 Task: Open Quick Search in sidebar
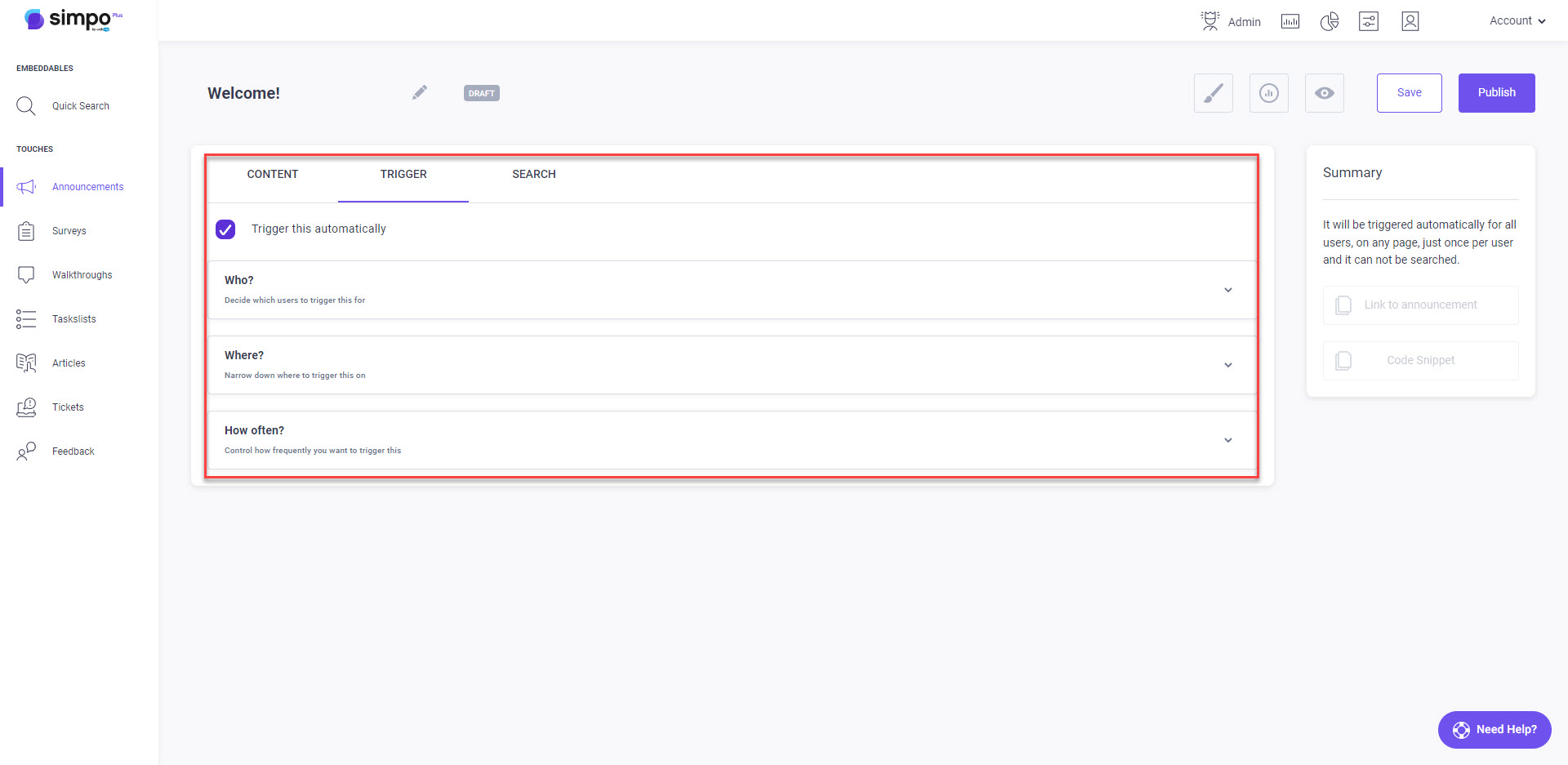pos(81,106)
